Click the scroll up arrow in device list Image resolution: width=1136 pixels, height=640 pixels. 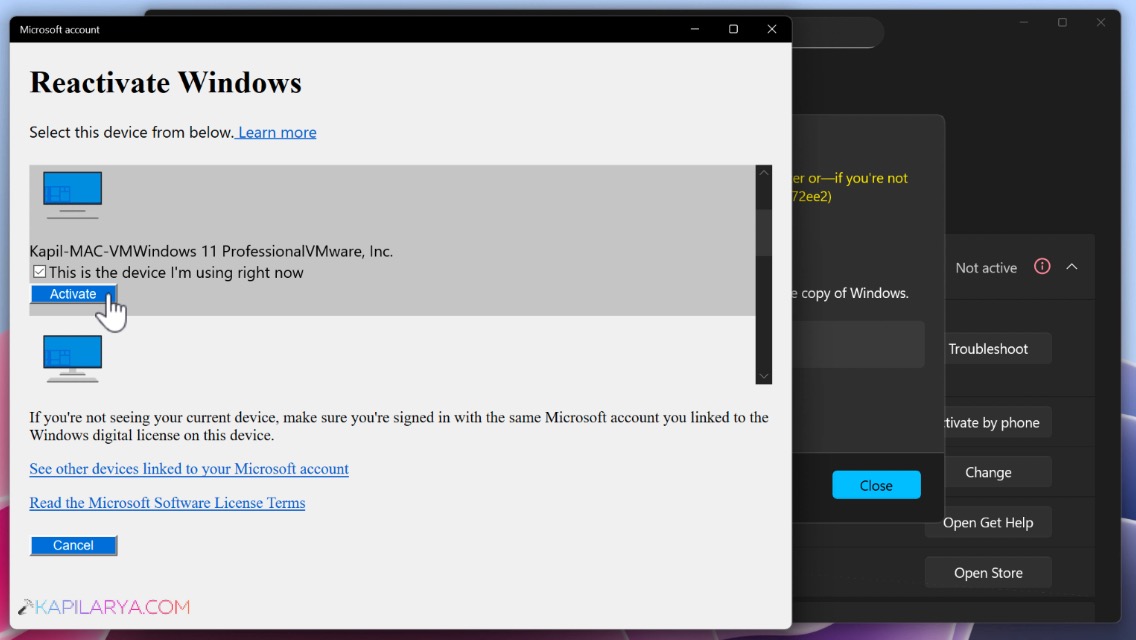763,172
